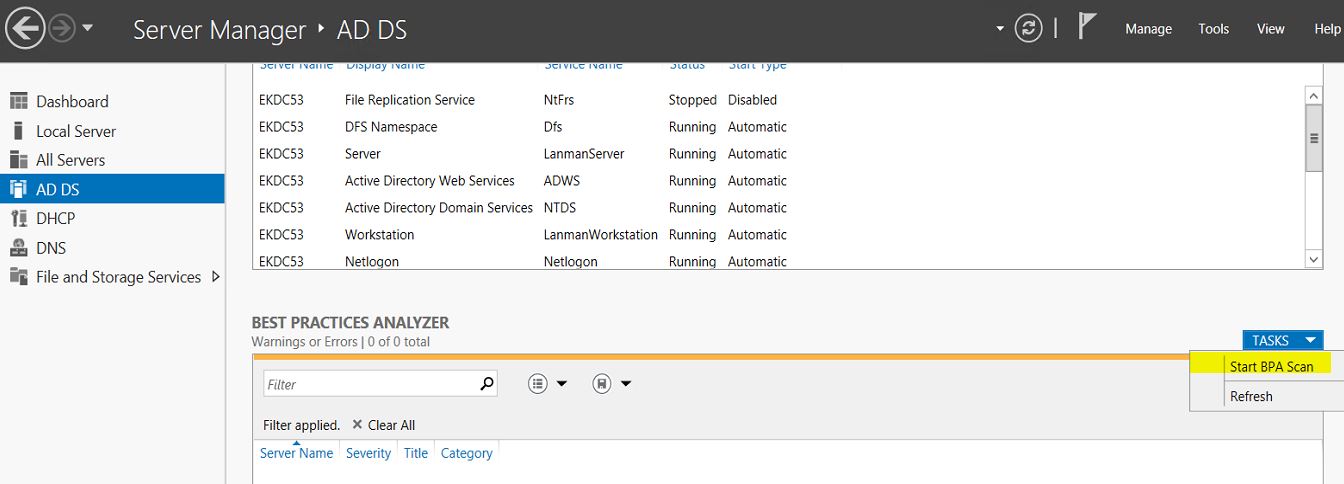
Task: Click the All Servers icon
Action: coord(18,160)
